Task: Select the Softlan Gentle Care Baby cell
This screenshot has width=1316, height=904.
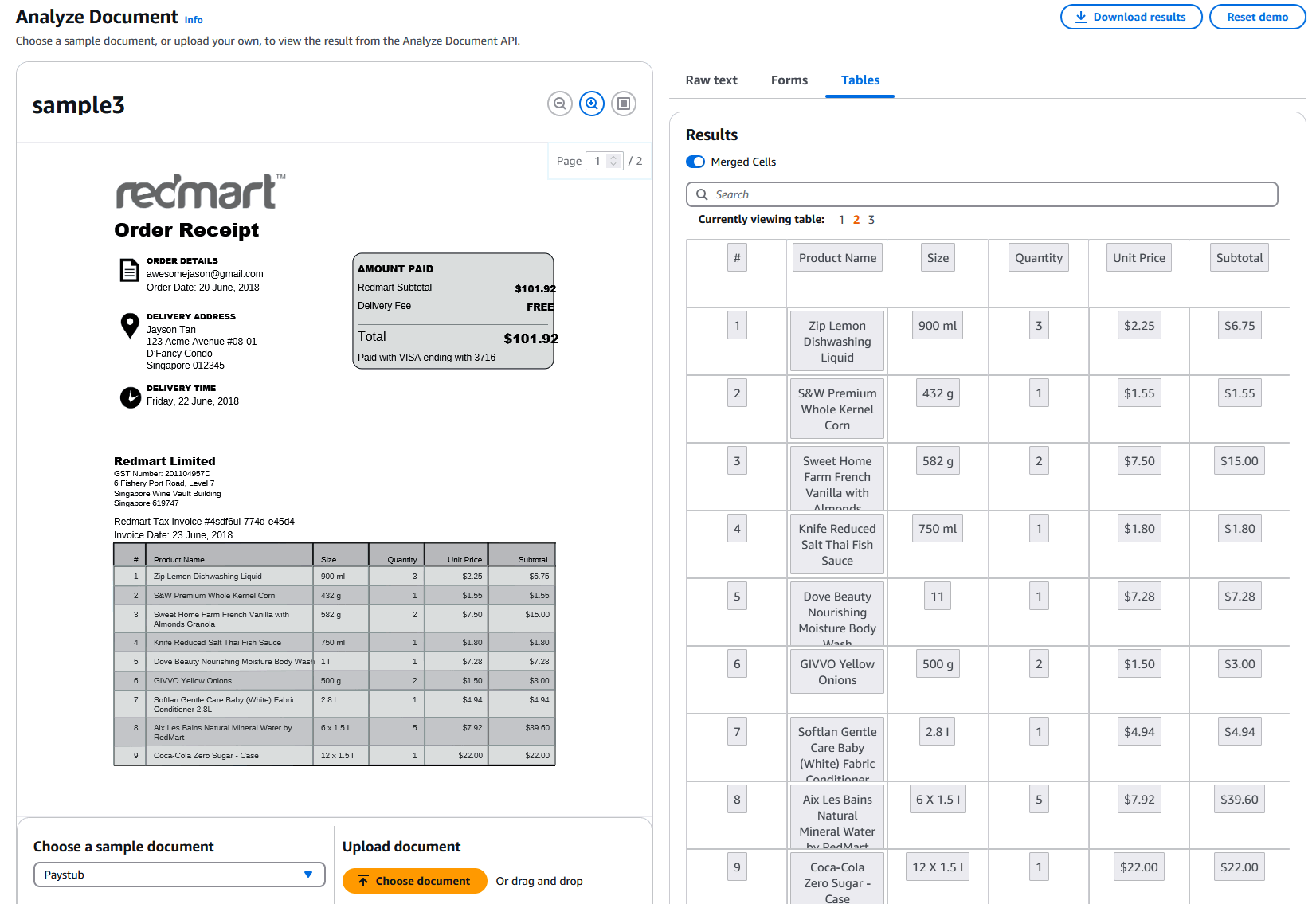Action: tap(837, 749)
